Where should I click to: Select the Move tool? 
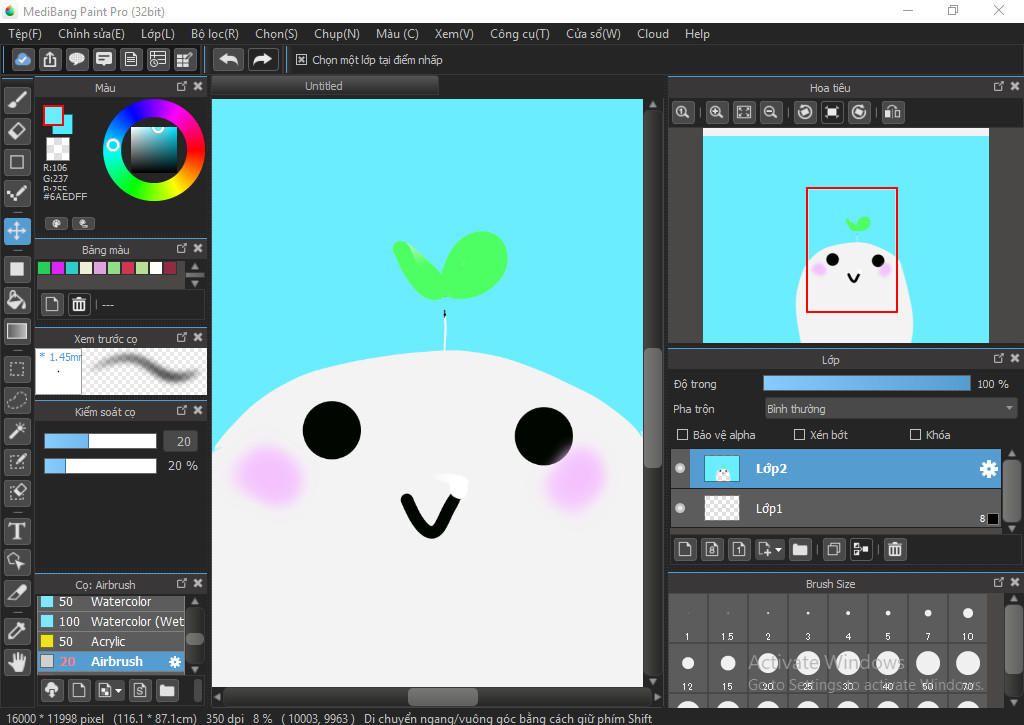17,231
